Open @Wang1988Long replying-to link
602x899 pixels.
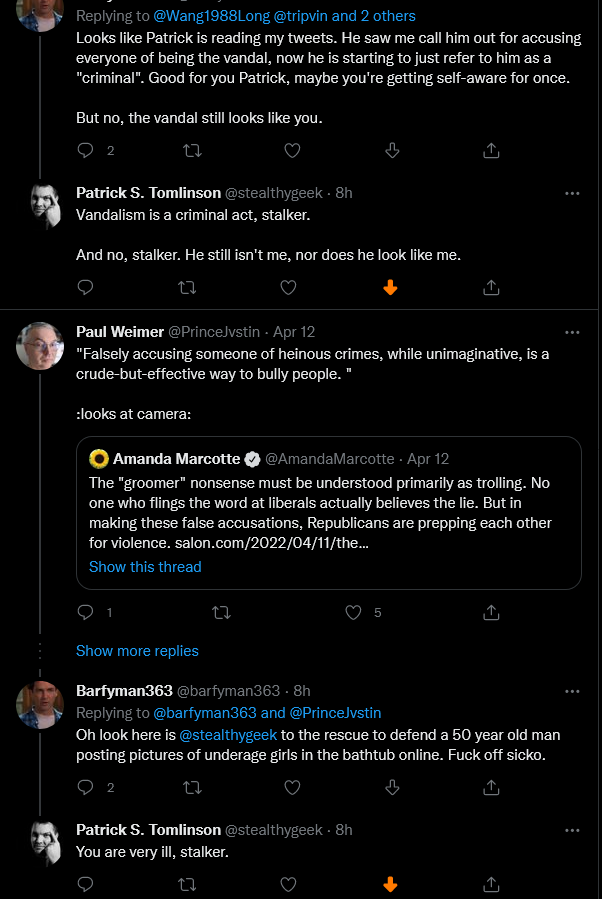212,16
